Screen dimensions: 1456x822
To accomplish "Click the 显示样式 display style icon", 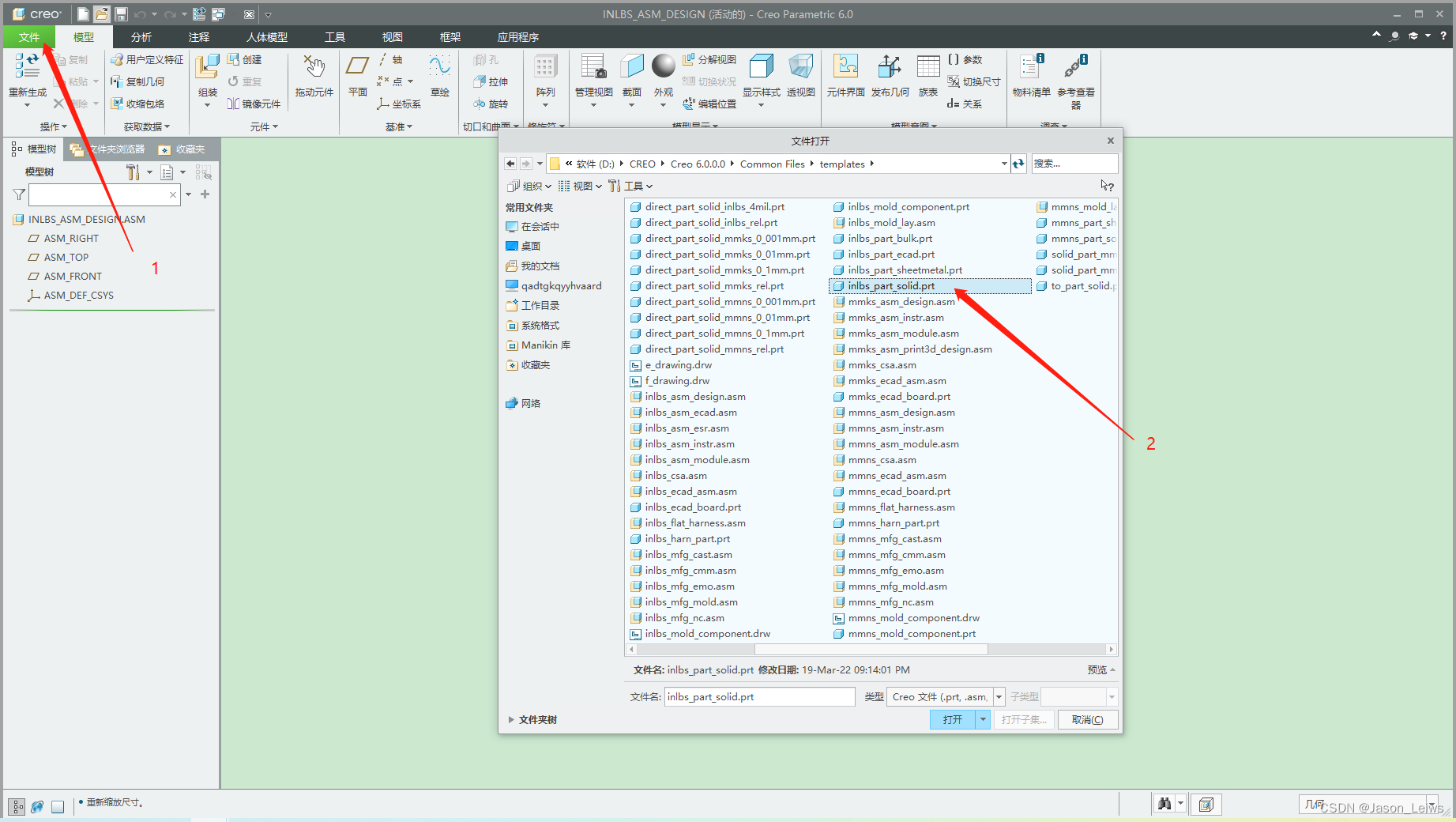I will tap(762, 67).
